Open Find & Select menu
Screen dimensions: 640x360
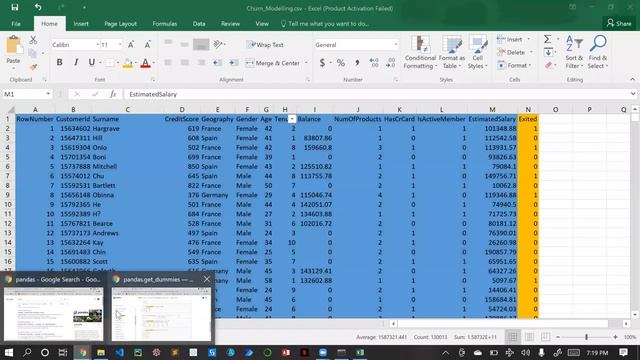click(x=598, y=52)
